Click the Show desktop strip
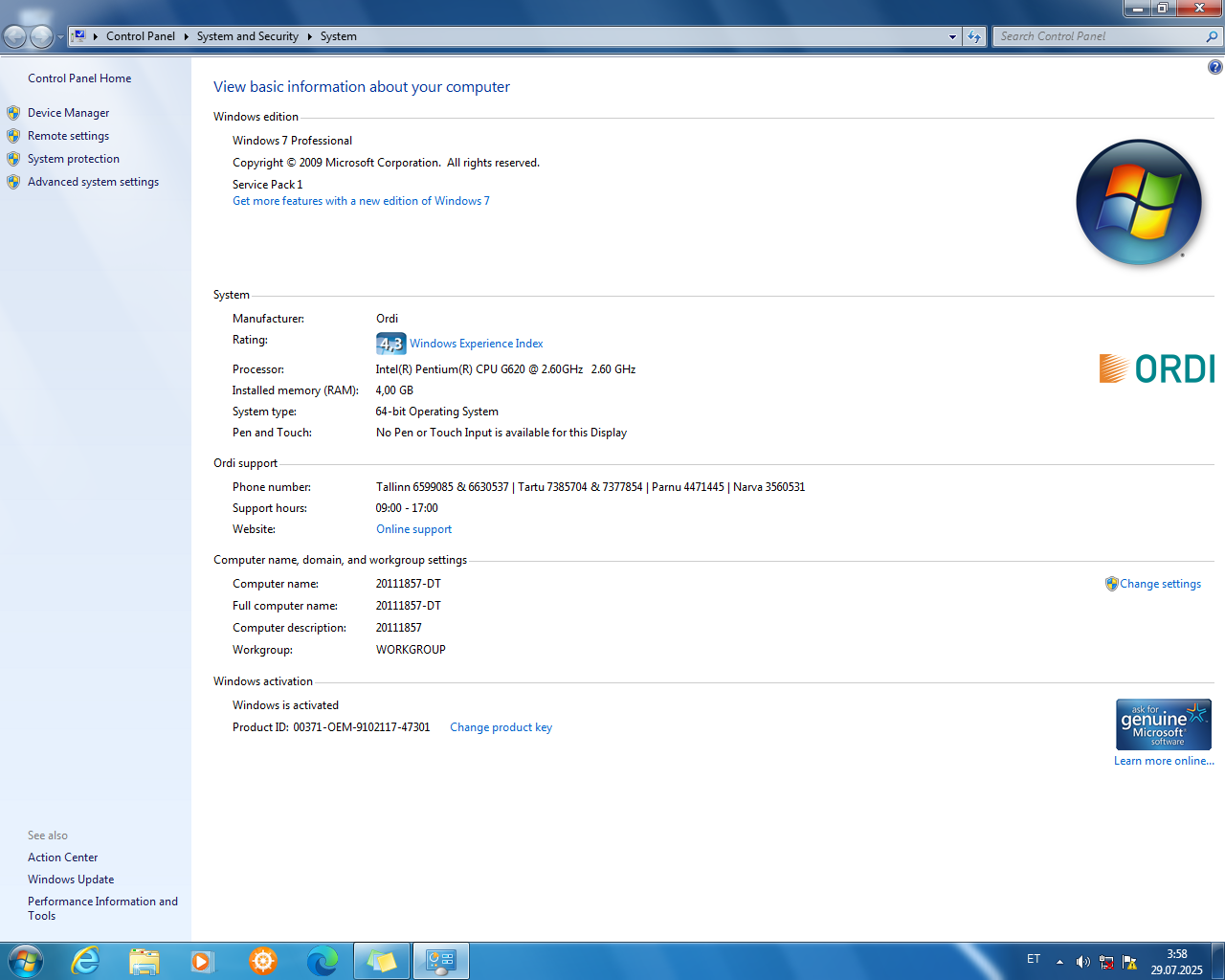 [1218, 961]
